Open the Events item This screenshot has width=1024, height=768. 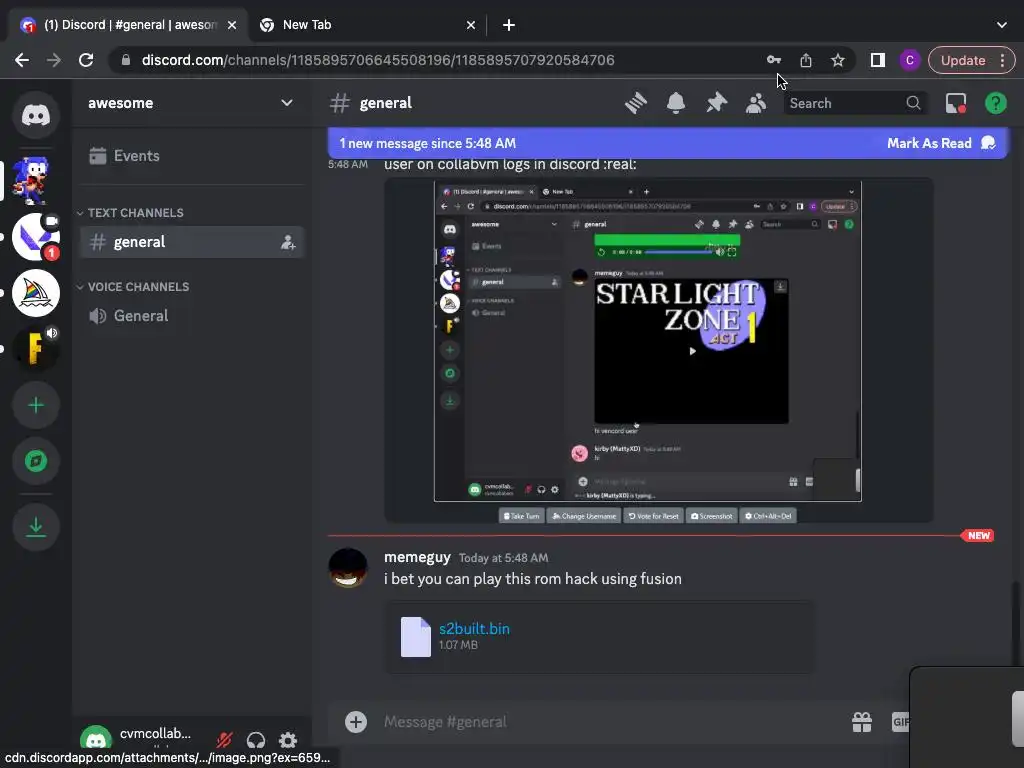[x=192, y=156]
